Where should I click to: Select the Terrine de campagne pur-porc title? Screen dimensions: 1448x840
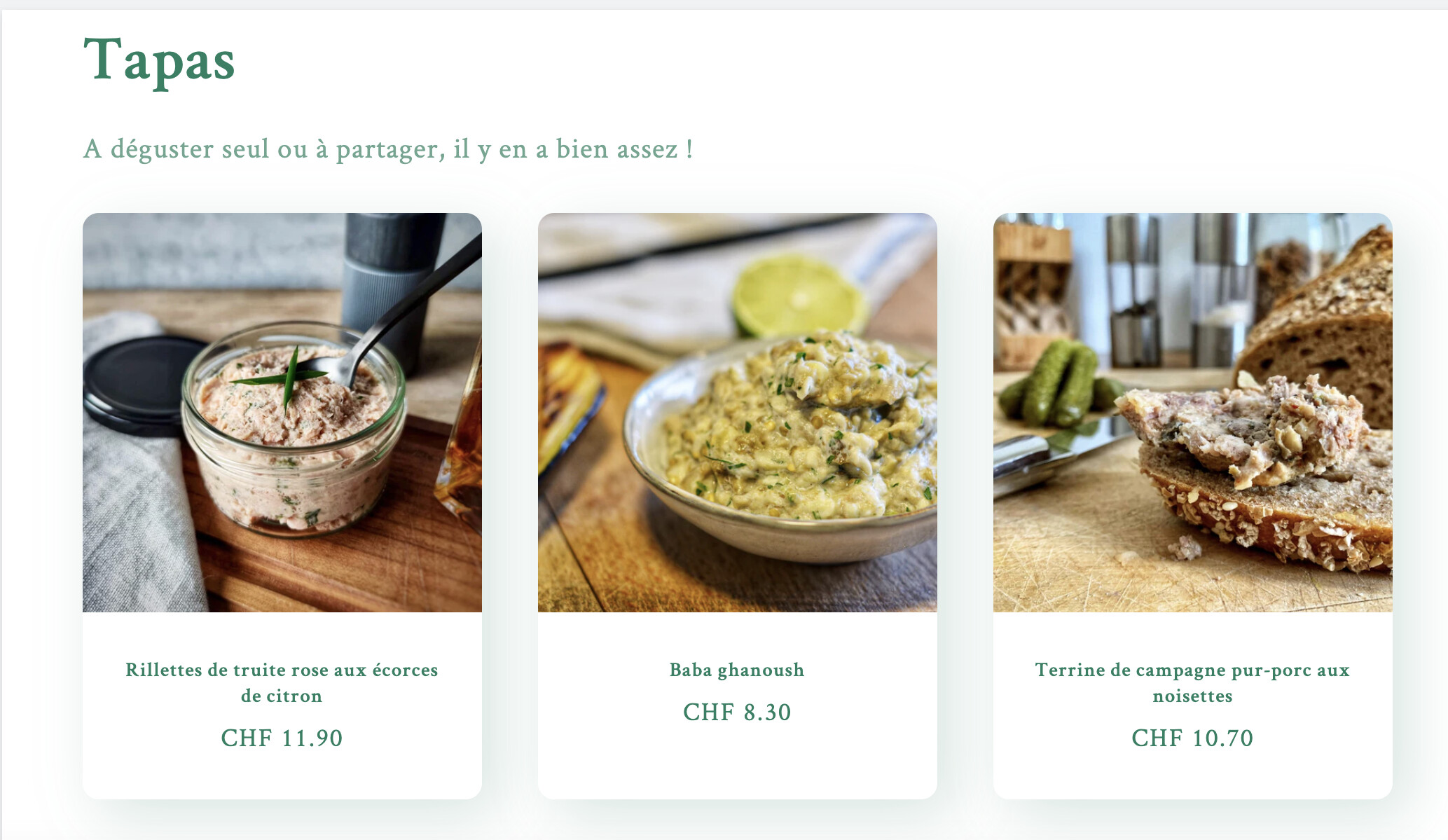[x=1192, y=683]
